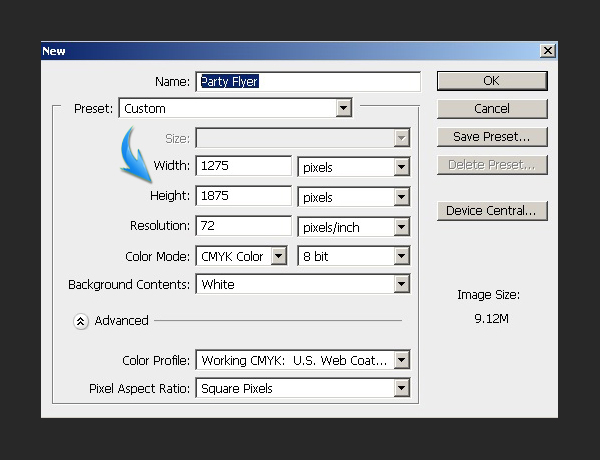Click the New dialog title bar

pyautogui.click(x=280, y=50)
